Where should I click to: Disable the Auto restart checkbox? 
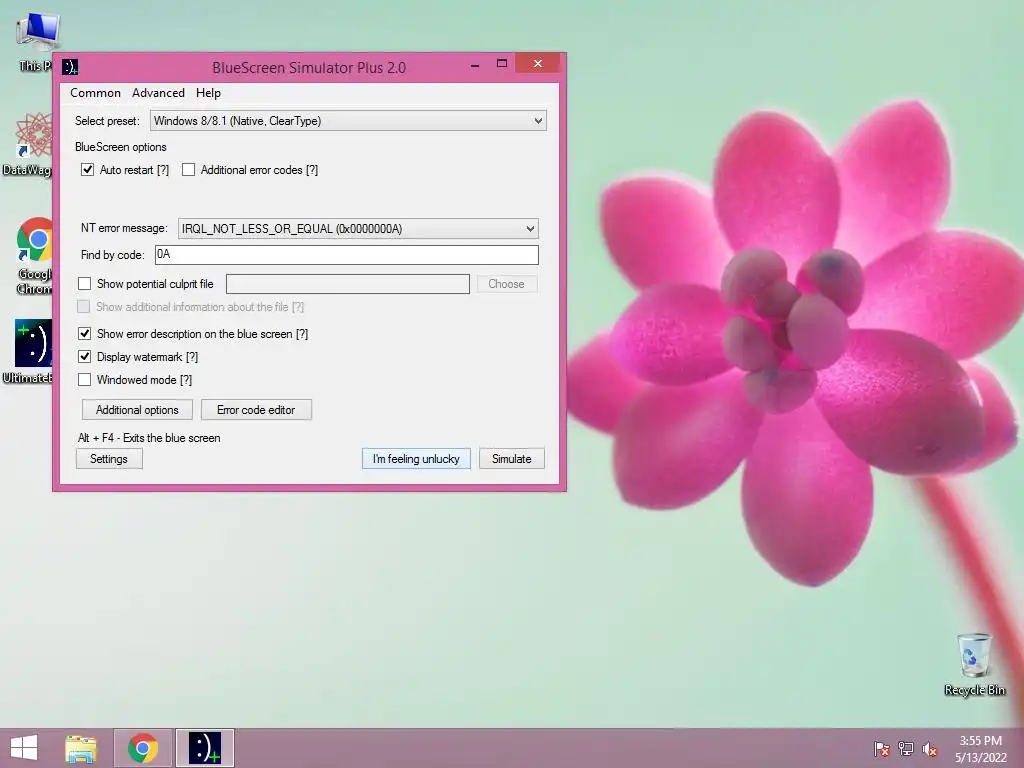tap(88, 170)
